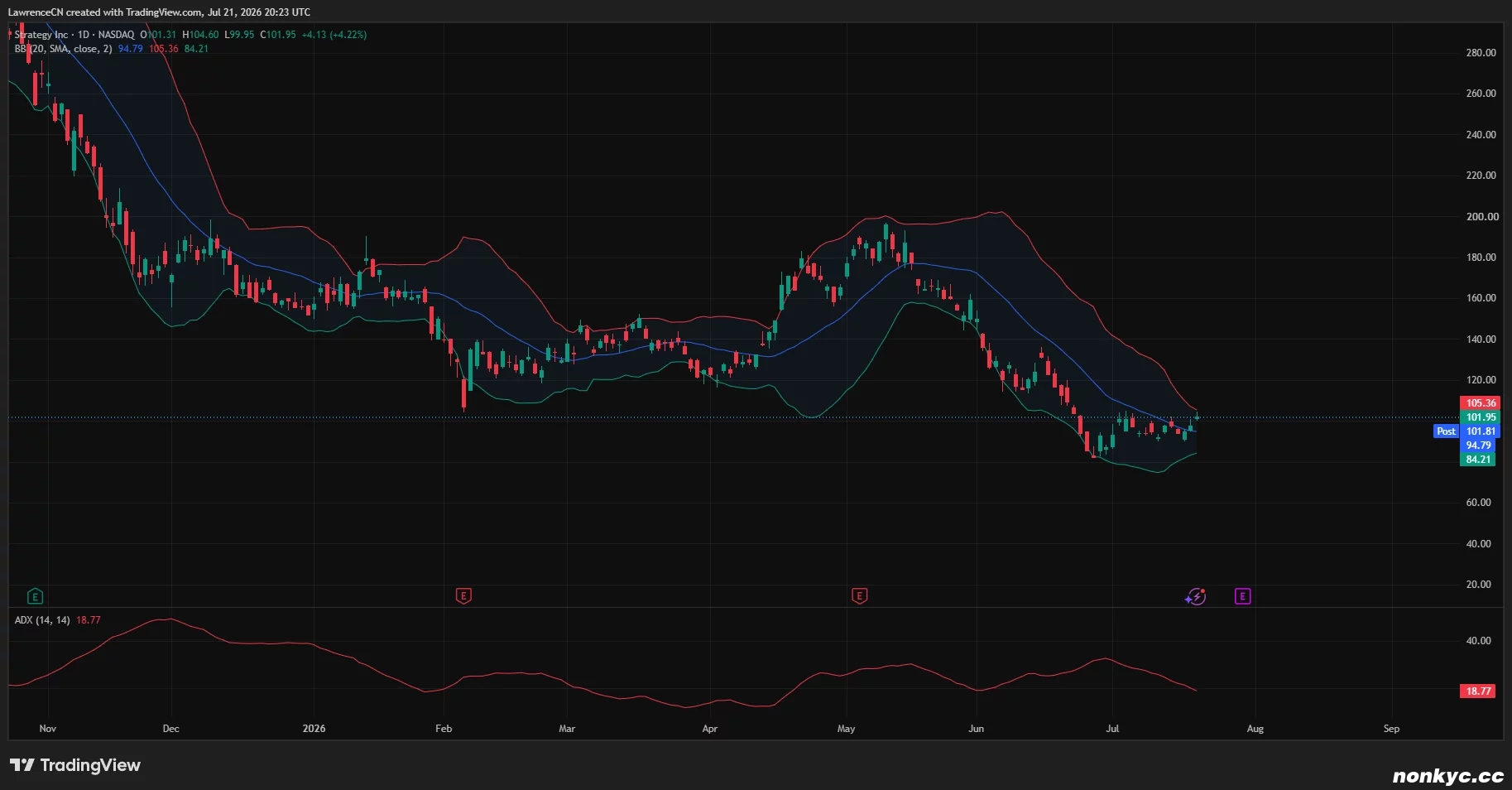1512x790 pixels.
Task: Click the red earnings marker in February
Action: pyautogui.click(x=463, y=596)
